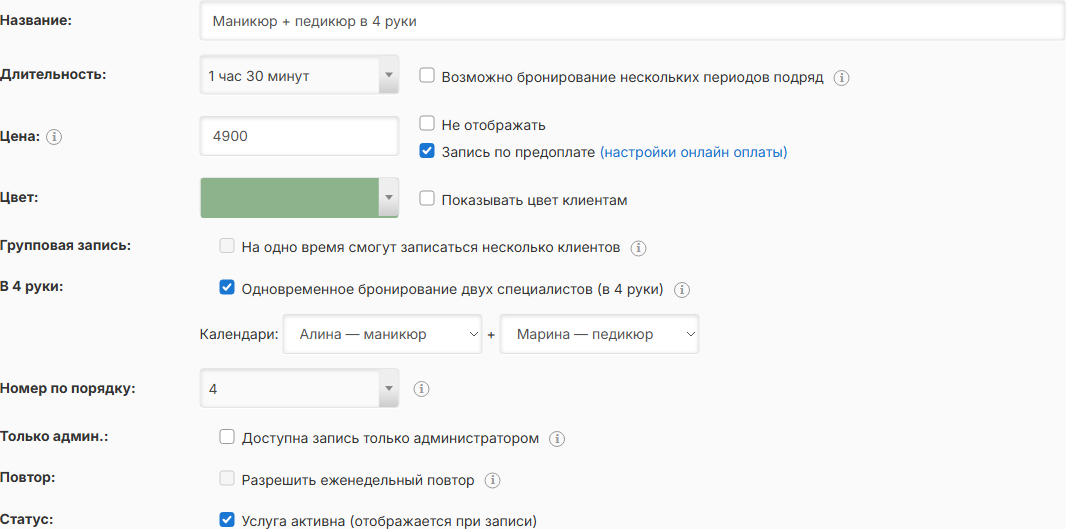Open the Длительность dropdown showing 1 час 30 минут
Screen dimensions: 1066x529
[299, 75]
